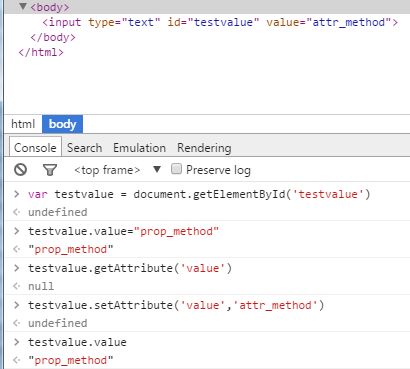The image size is (410, 369).
Task: Select the closing body tag line
Action: [53, 37]
